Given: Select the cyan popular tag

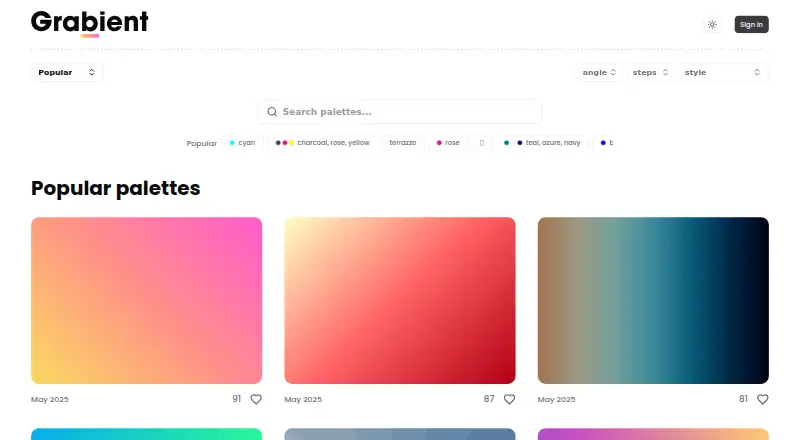Looking at the screenshot, I should tap(242, 143).
